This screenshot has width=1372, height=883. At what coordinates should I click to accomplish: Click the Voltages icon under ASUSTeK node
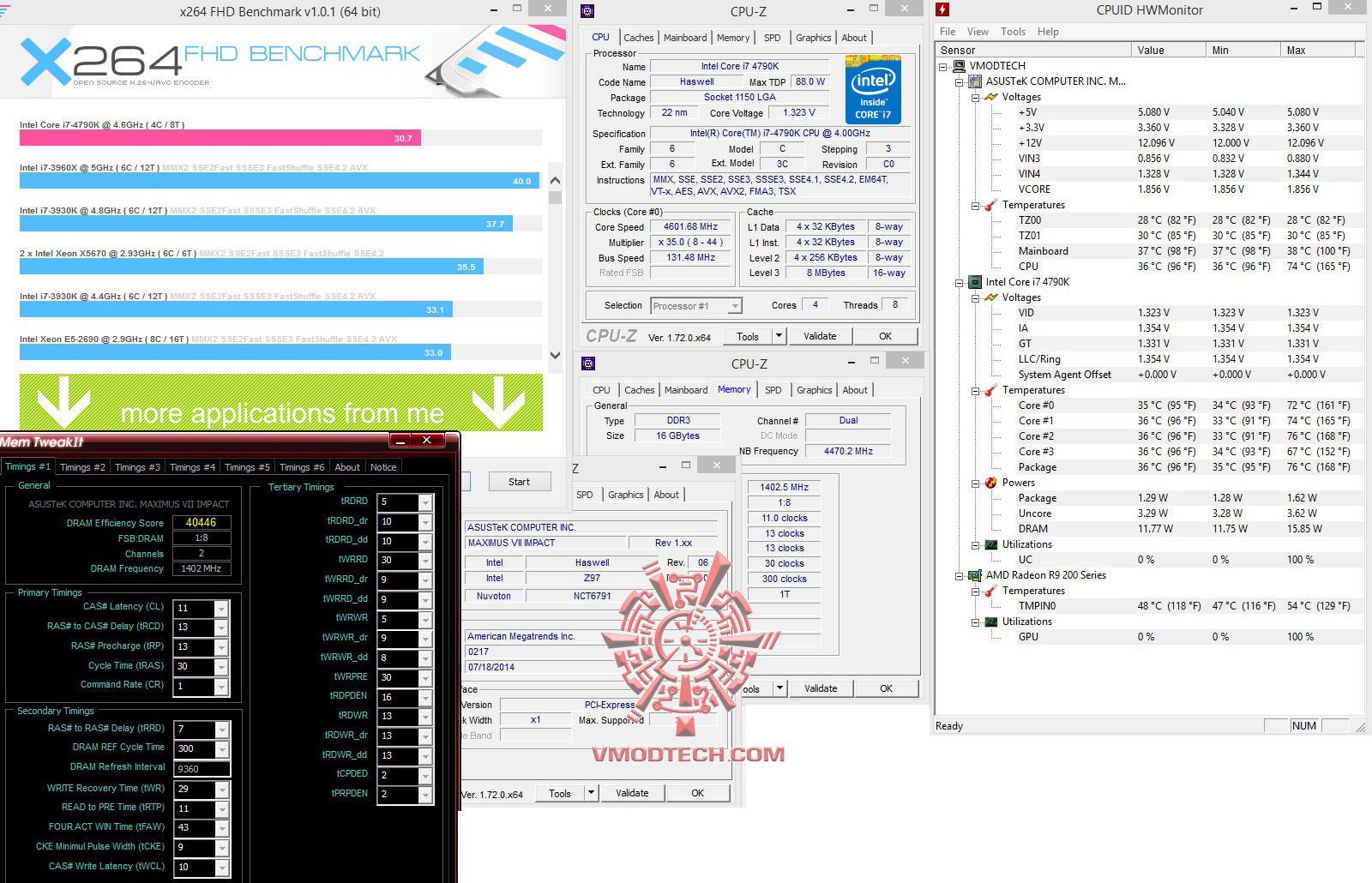click(x=991, y=97)
